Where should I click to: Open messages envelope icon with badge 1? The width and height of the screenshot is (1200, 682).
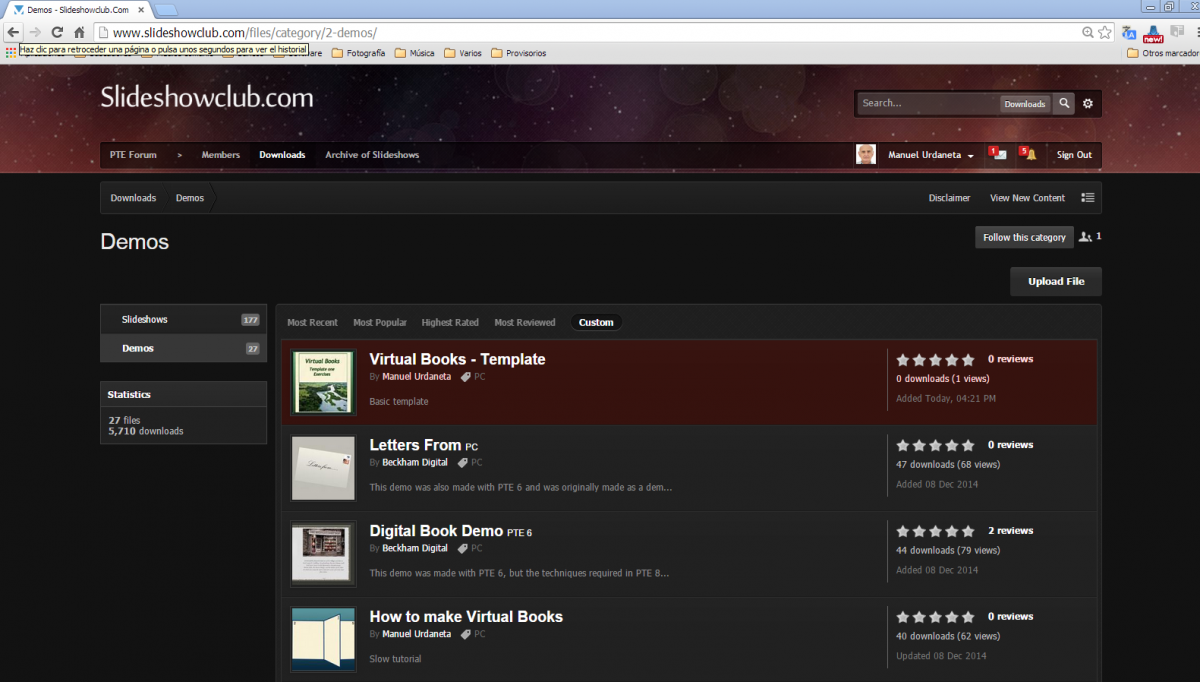point(997,154)
